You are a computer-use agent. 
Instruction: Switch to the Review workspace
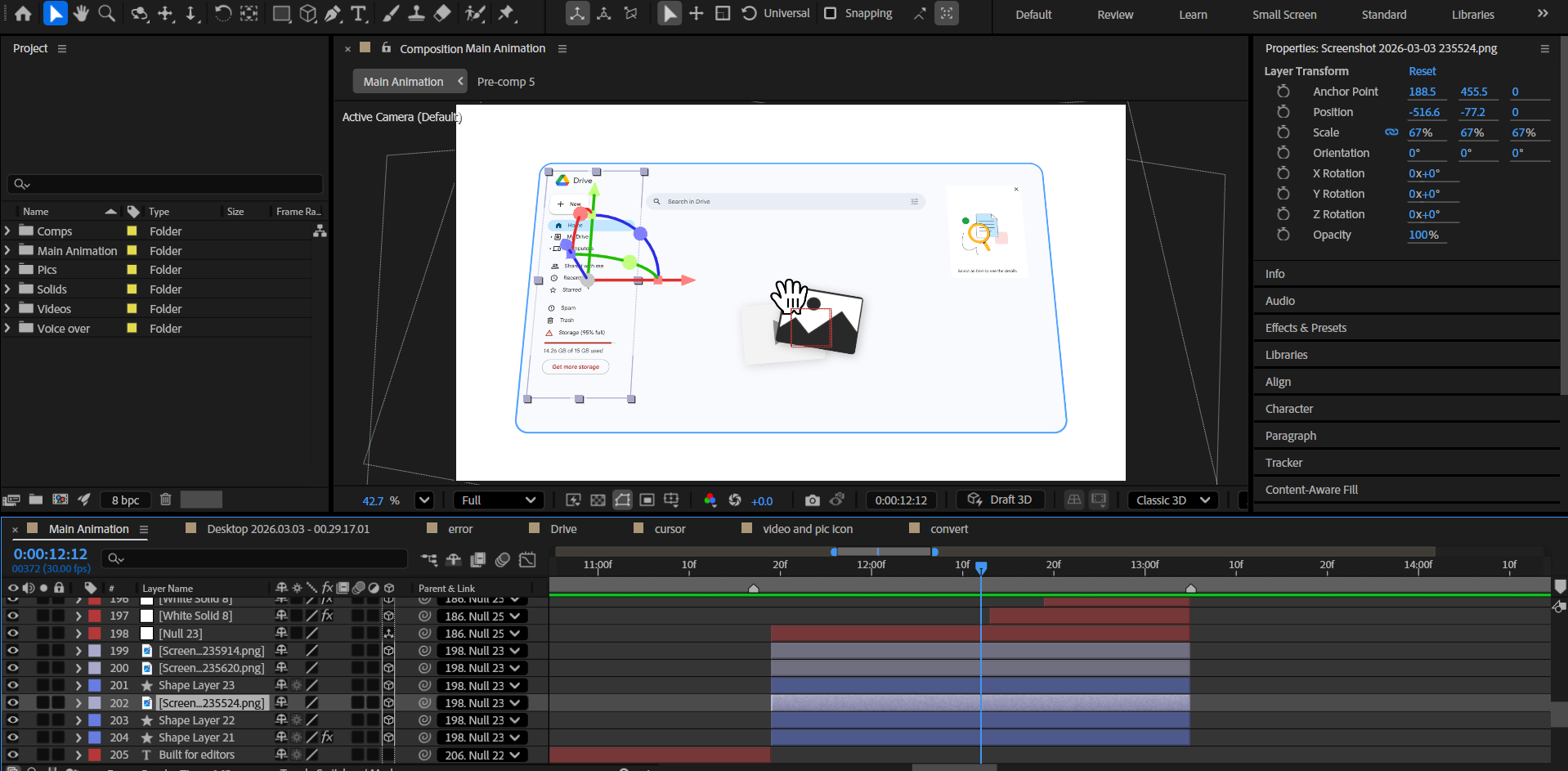click(x=1115, y=15)
